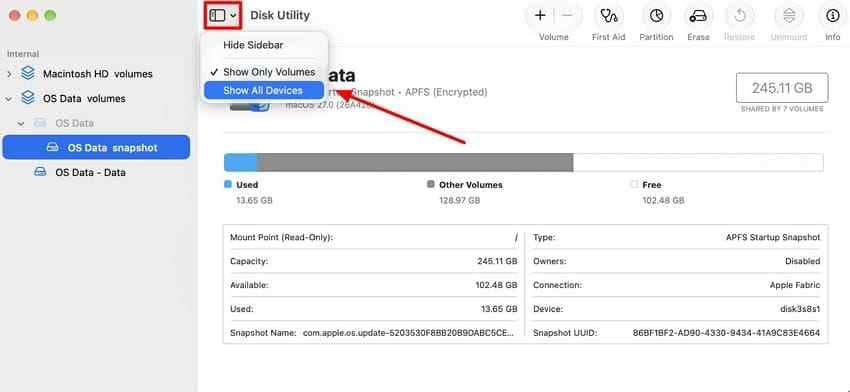Image resolution: width=850 pixels, height=392 pixels.
Task: Select Show All Devices menu option
Action: click(264, 91)
